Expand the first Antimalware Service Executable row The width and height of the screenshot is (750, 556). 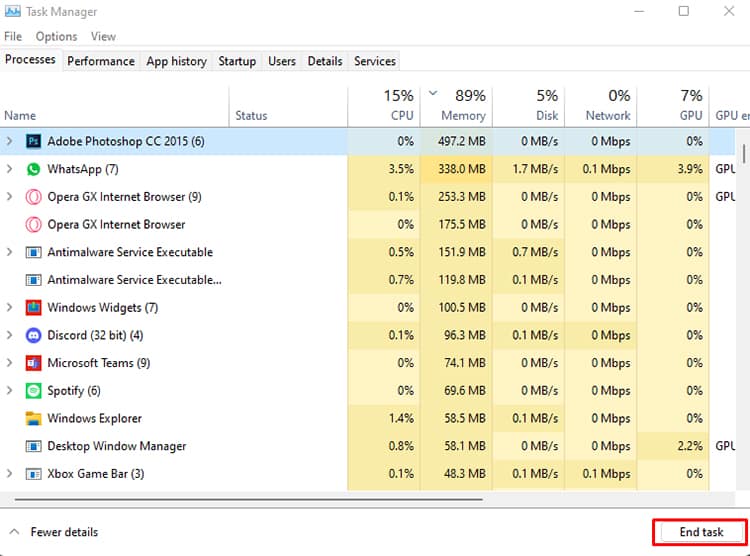point(9,252)
